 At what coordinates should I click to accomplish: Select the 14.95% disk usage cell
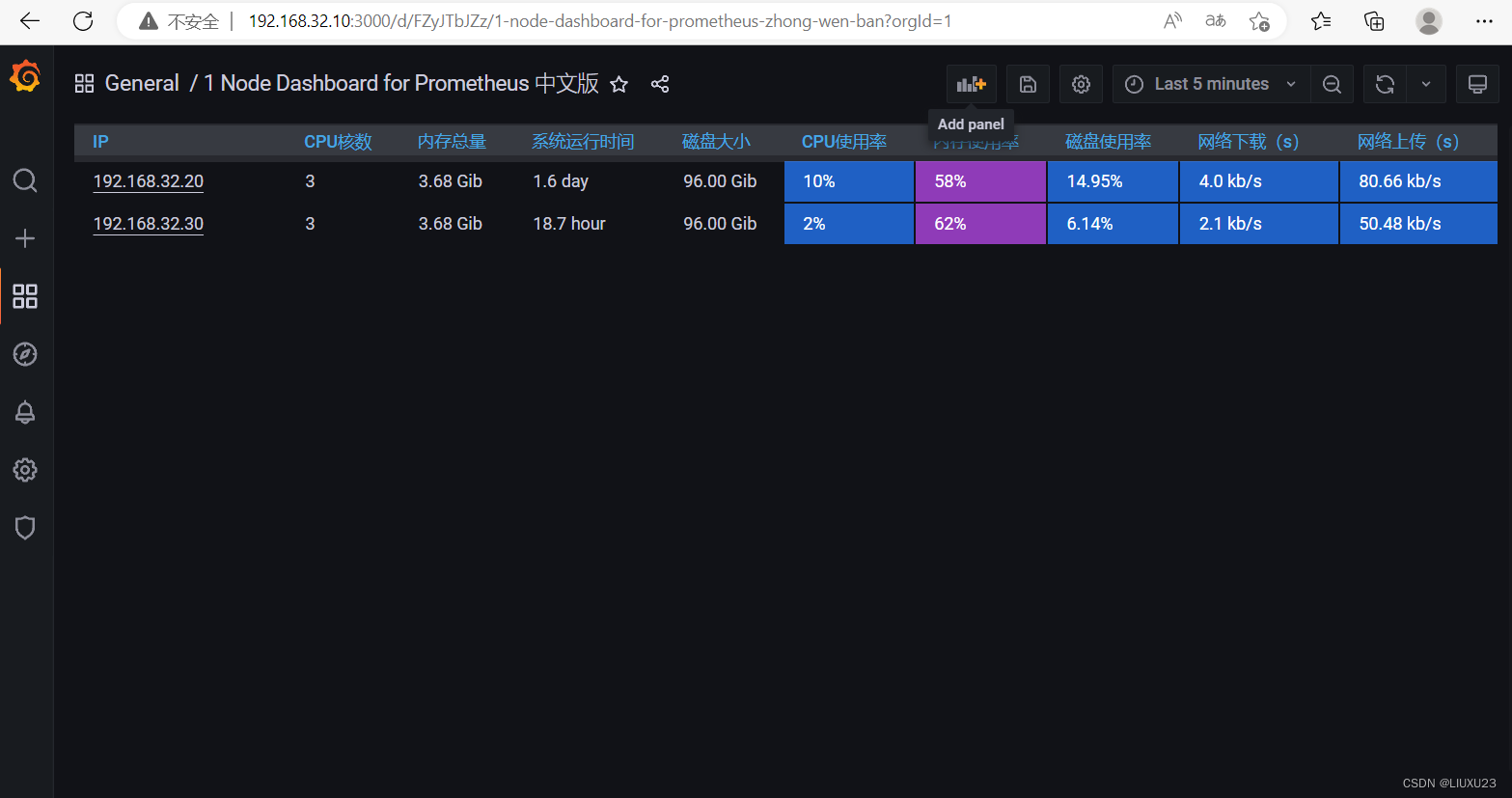point(1113,181)
